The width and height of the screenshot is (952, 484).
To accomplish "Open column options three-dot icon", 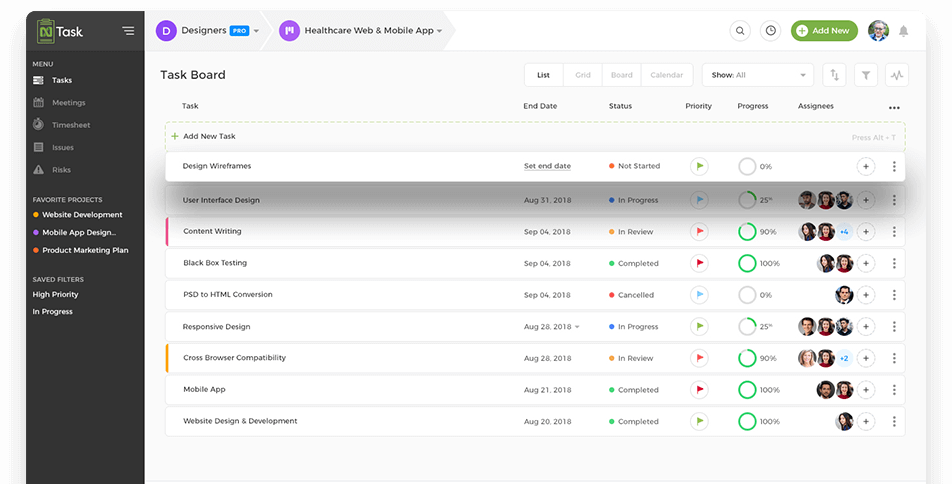I will [894, 107].
